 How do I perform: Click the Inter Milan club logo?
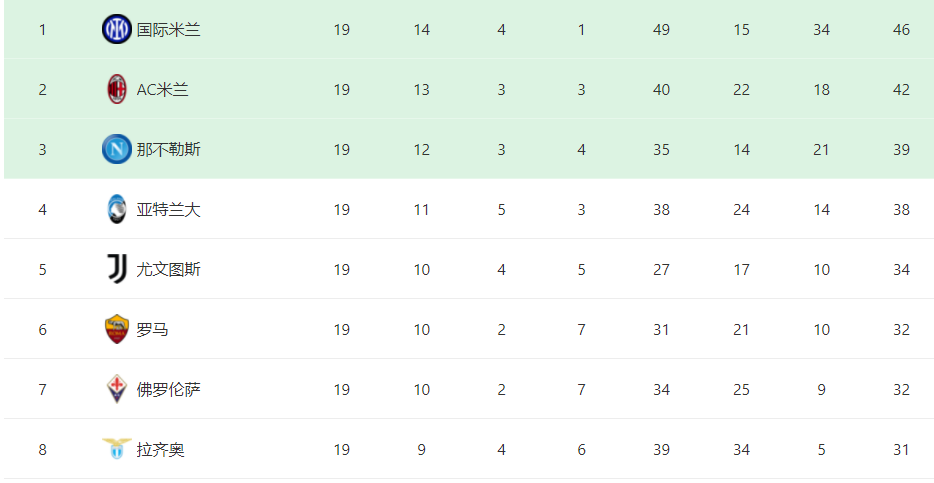[116, 29]
